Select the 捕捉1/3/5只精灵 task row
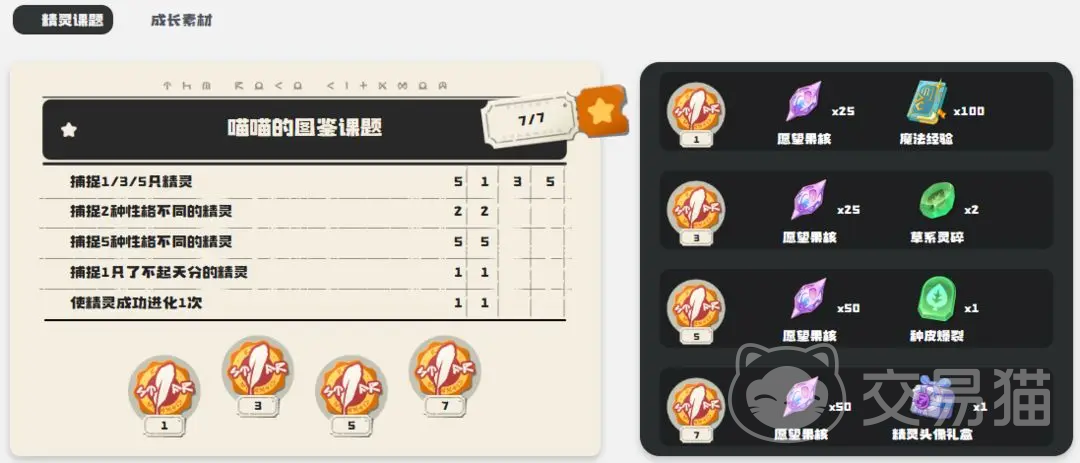This screenshot has width=1080, height=463. point(303,183)
